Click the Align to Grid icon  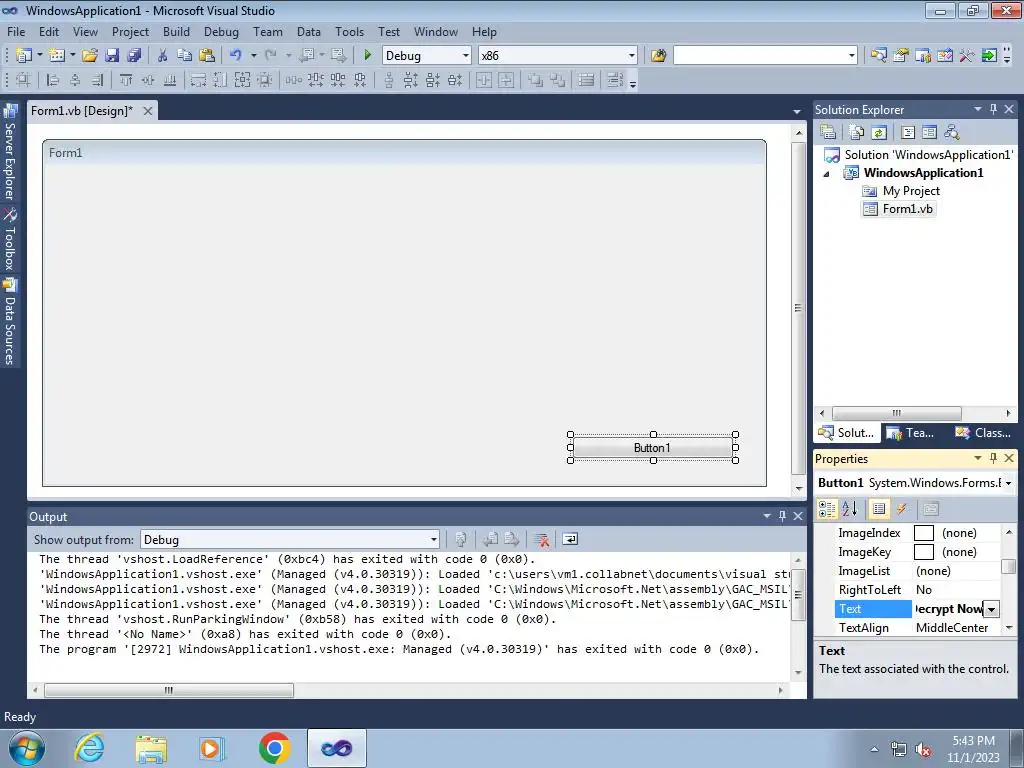pos(23,80)
